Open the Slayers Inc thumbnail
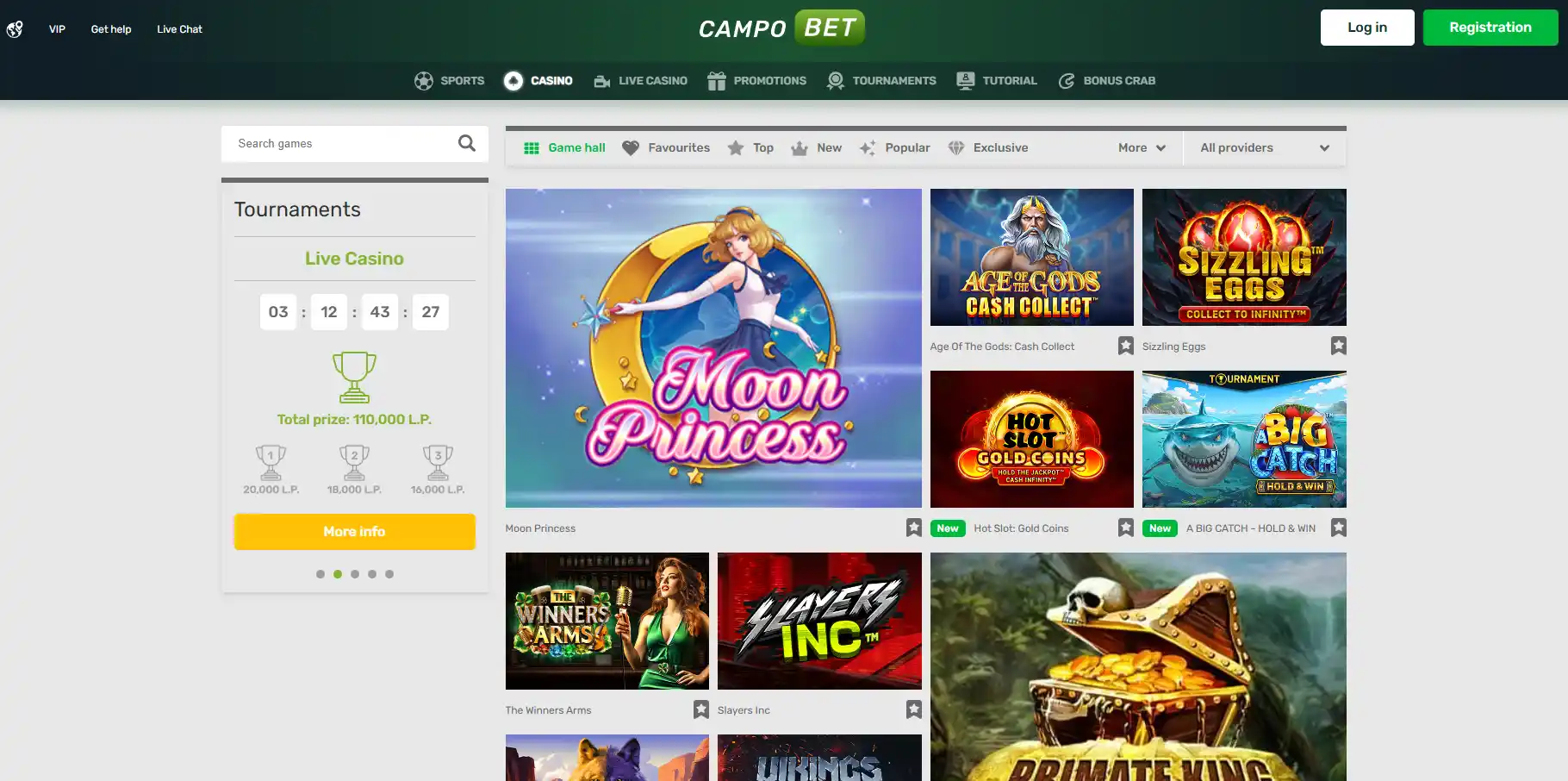 point(819,621)
